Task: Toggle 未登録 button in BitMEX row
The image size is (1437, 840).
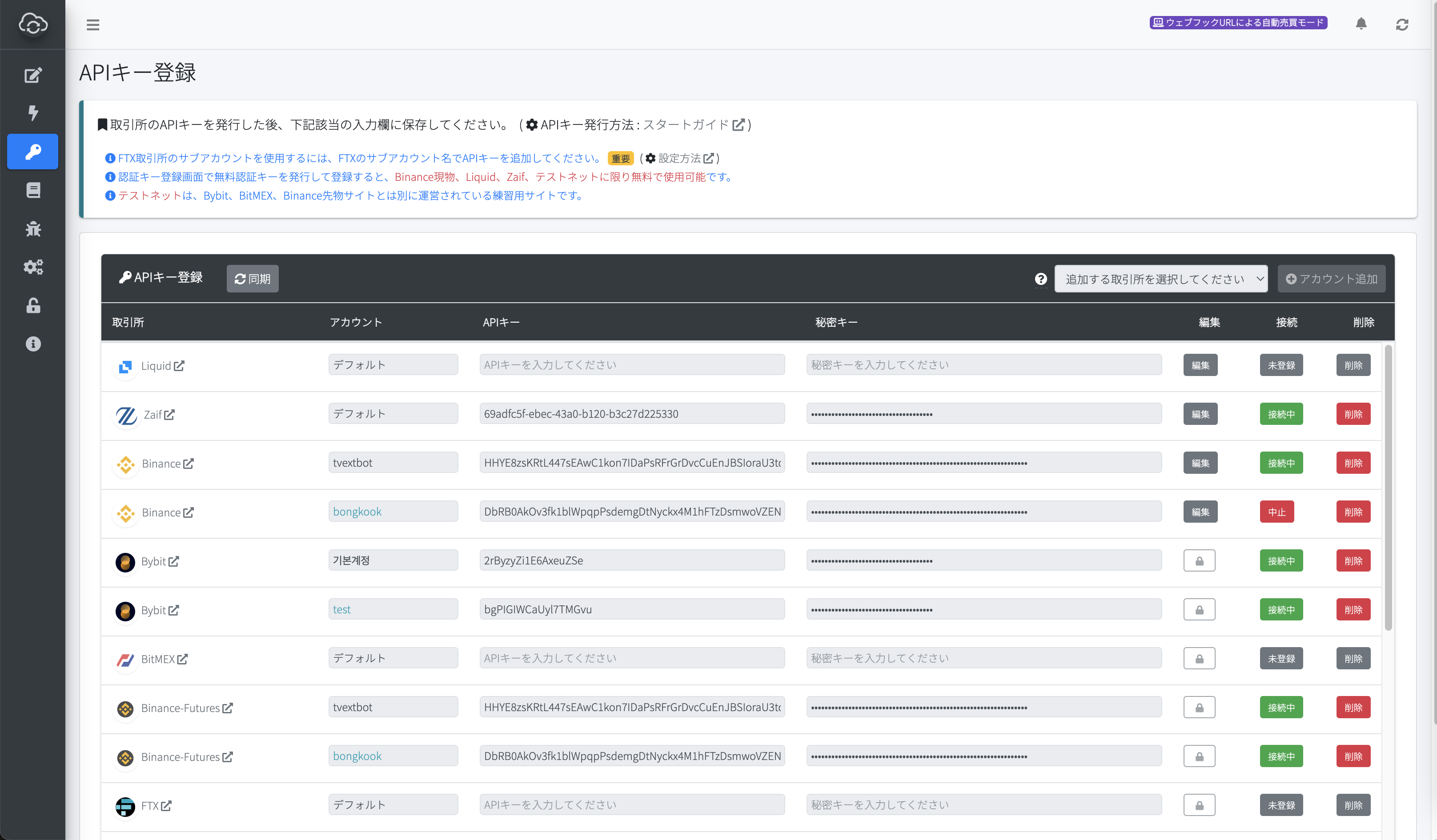Action: [1281, 659]
